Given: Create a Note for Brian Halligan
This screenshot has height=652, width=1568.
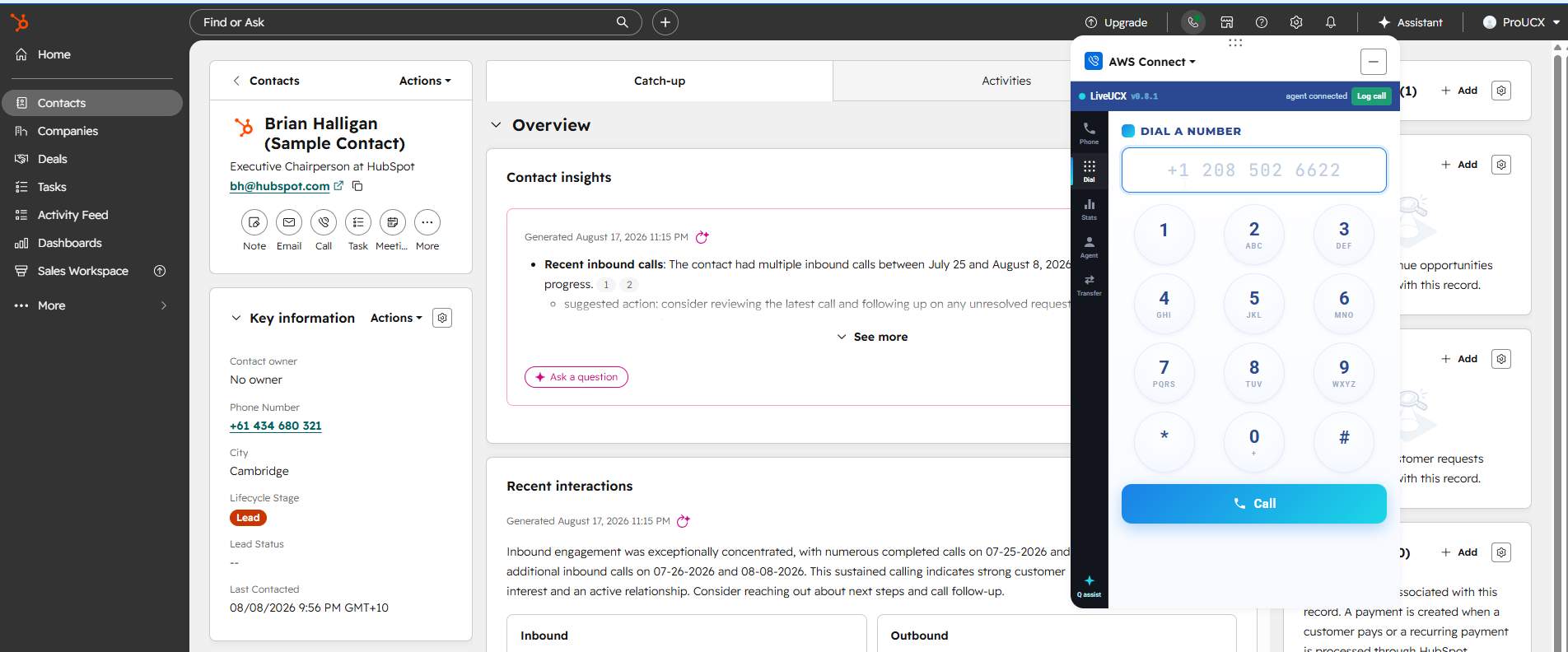Looking at the screenshot, I should (254, 222).
